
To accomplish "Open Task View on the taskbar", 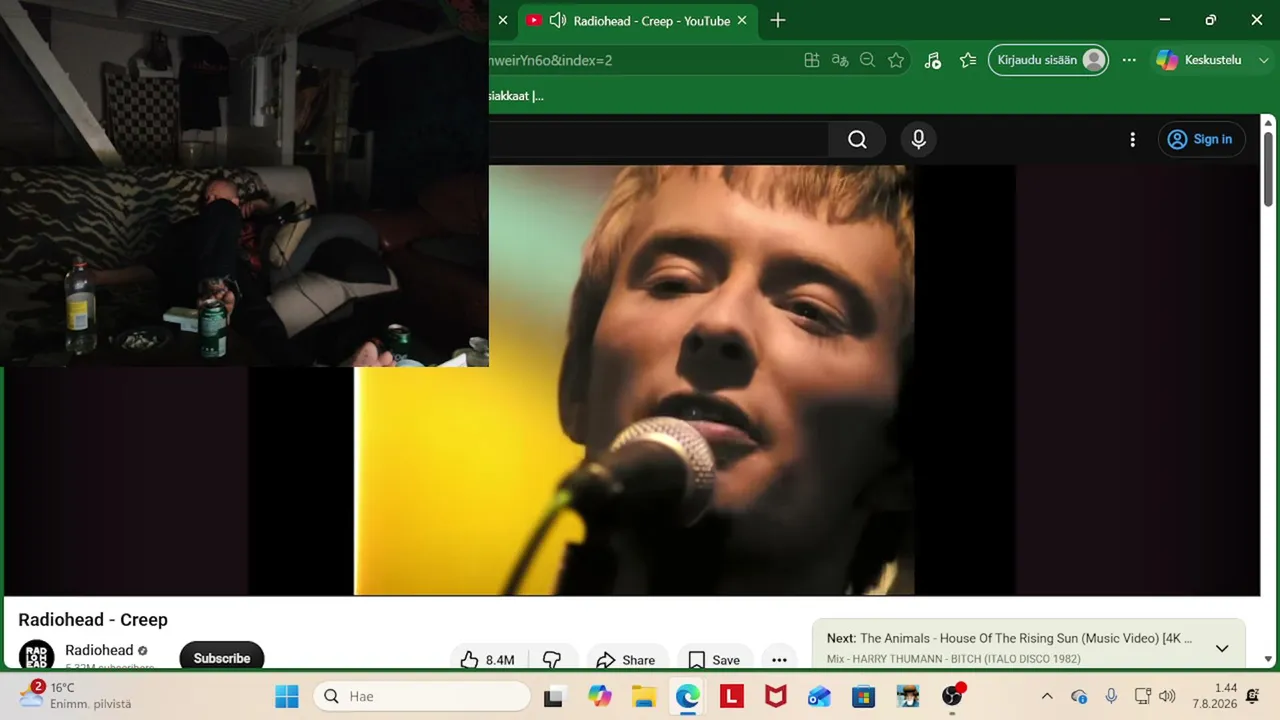I will [x=553, y=696].
